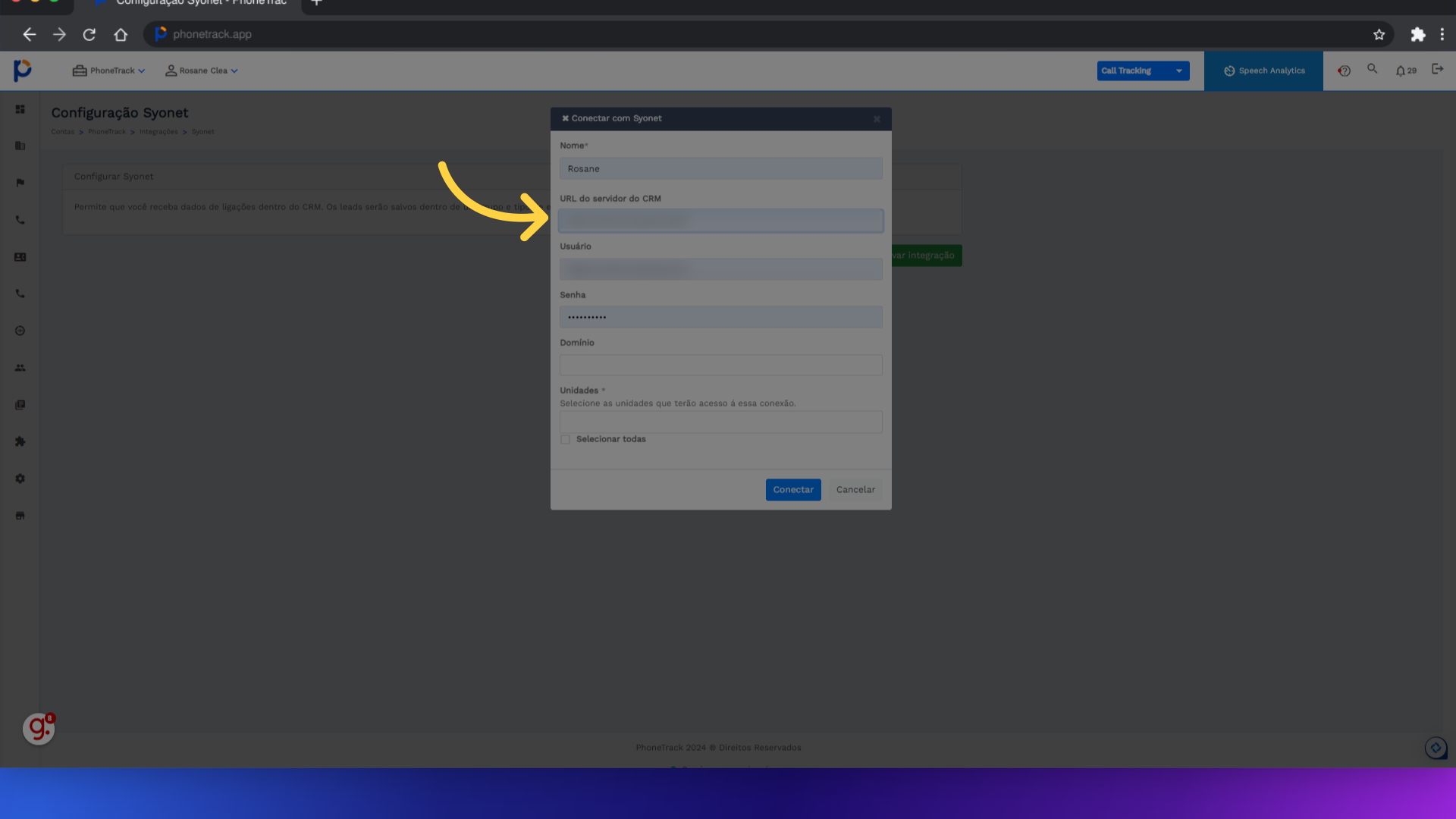1456x819 pixels.
Task: Open the first phone icon in sidebar
Action: click(20, 220)
